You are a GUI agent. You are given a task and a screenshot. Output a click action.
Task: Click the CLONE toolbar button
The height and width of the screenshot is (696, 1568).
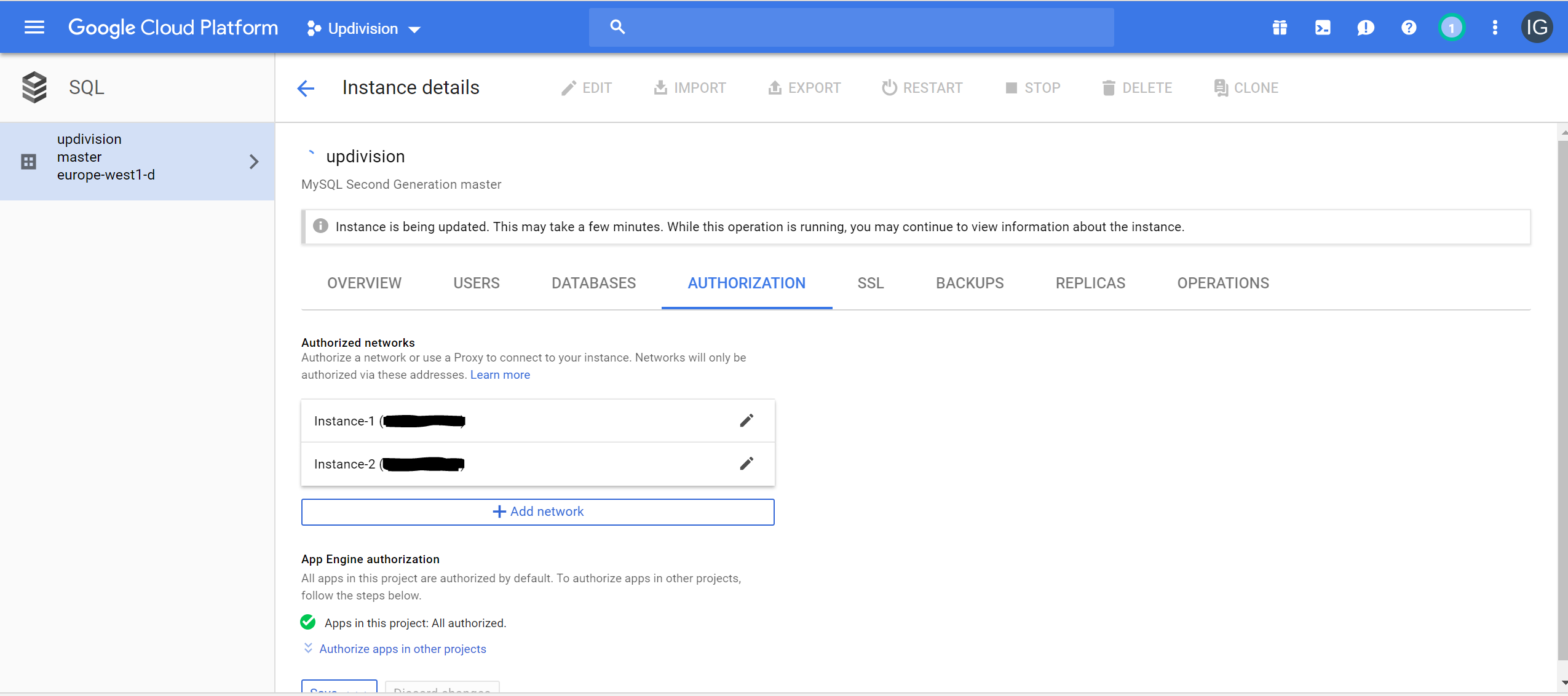tap(1246, 88)
